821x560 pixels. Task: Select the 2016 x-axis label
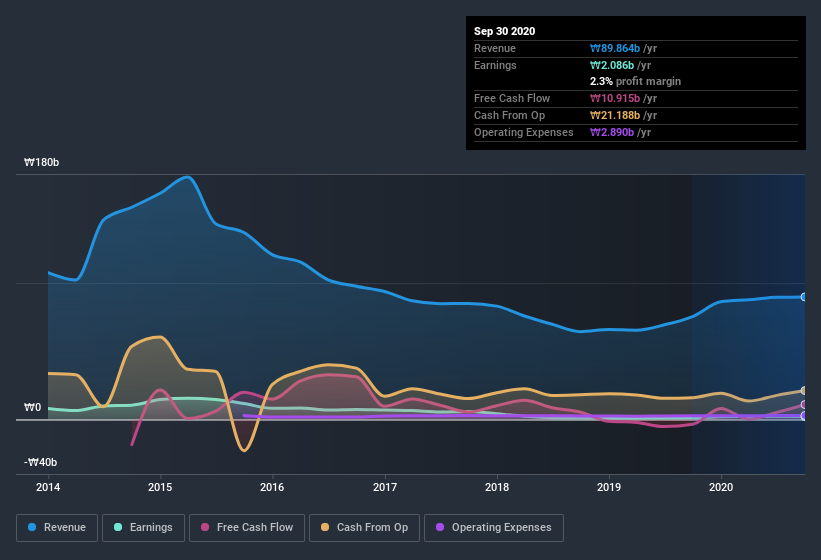[272, 487]
